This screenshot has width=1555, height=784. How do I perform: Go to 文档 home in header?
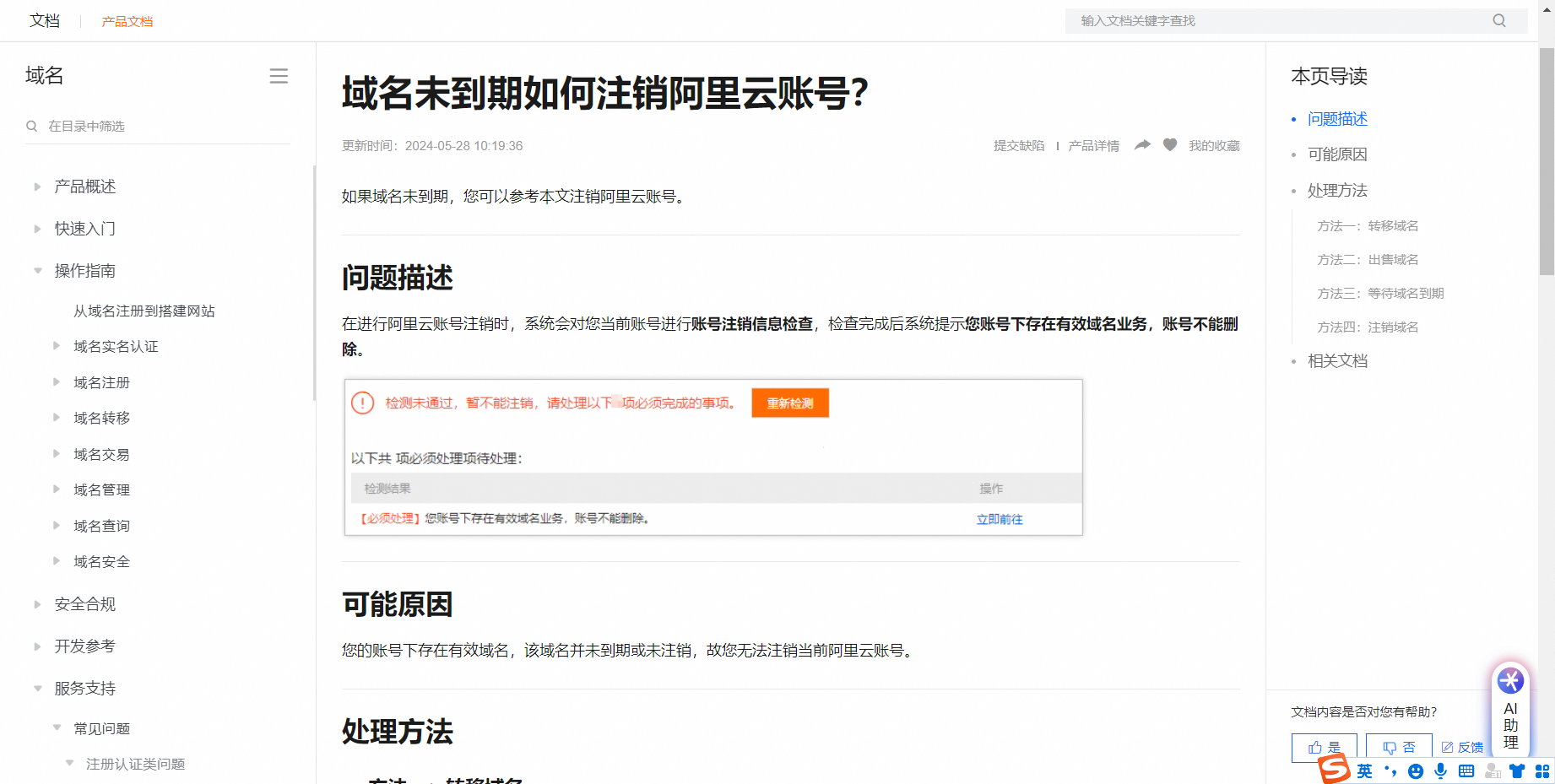click(45, 21)
